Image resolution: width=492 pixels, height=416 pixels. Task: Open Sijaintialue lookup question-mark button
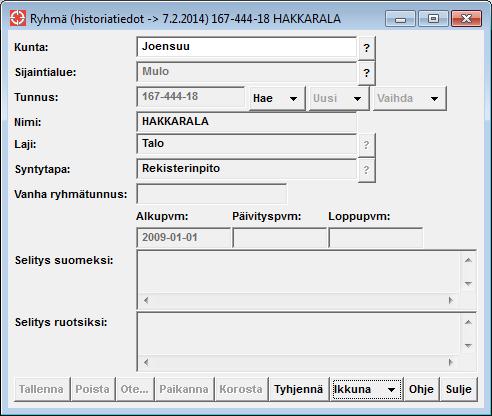coord(366,73)
